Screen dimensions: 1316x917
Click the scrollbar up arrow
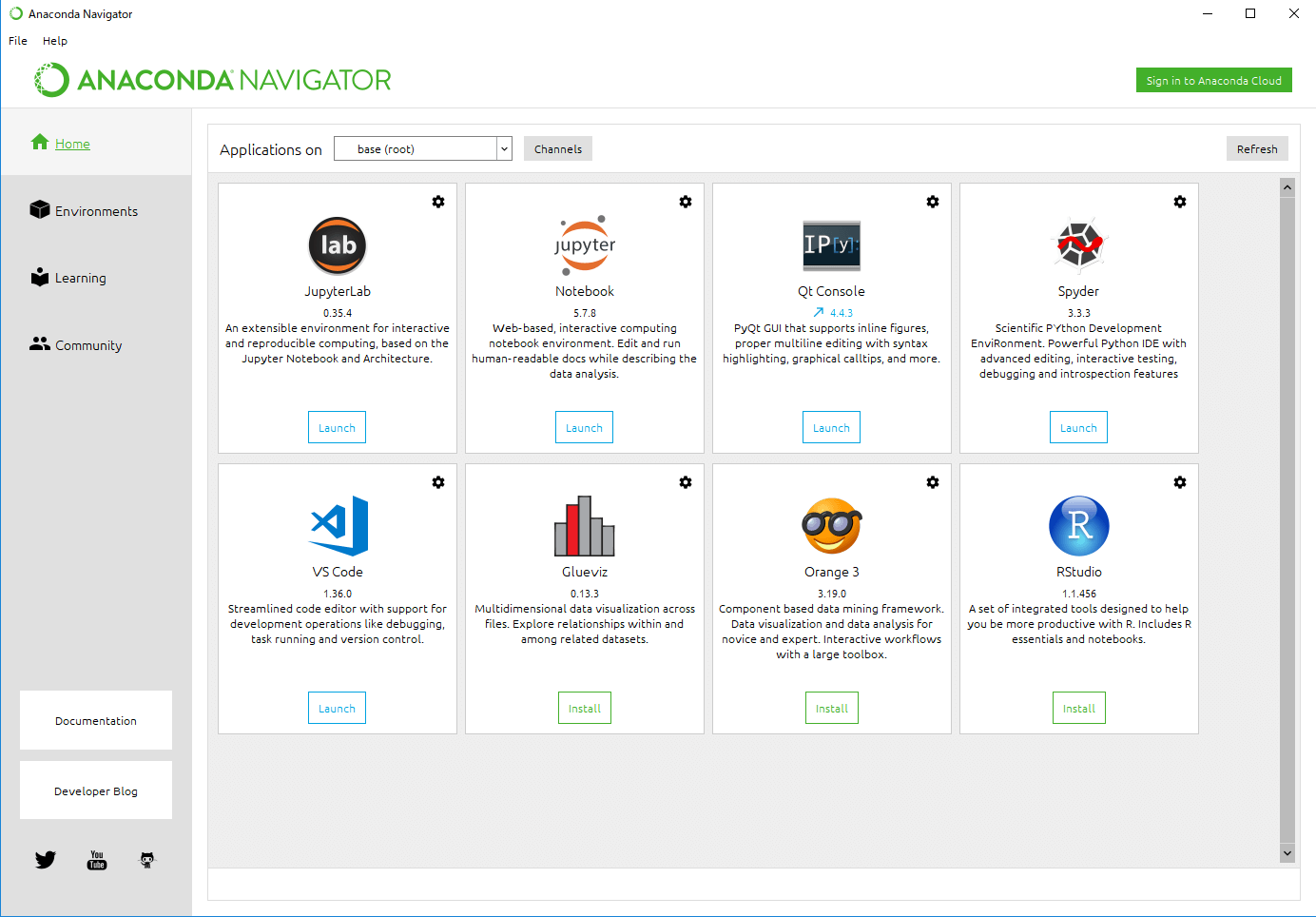coord(1287,187)
